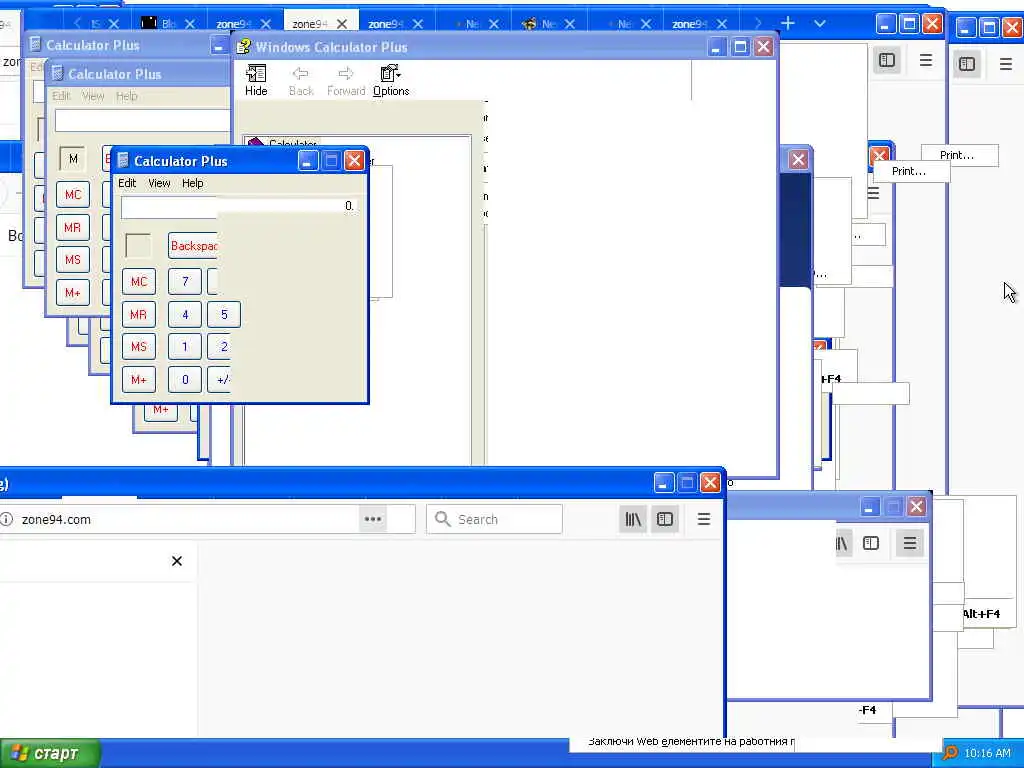The width and height of the screenshot is (1024, 768).
Task: Click the 0 key on the front calculator
Action: tap(185, 379)
